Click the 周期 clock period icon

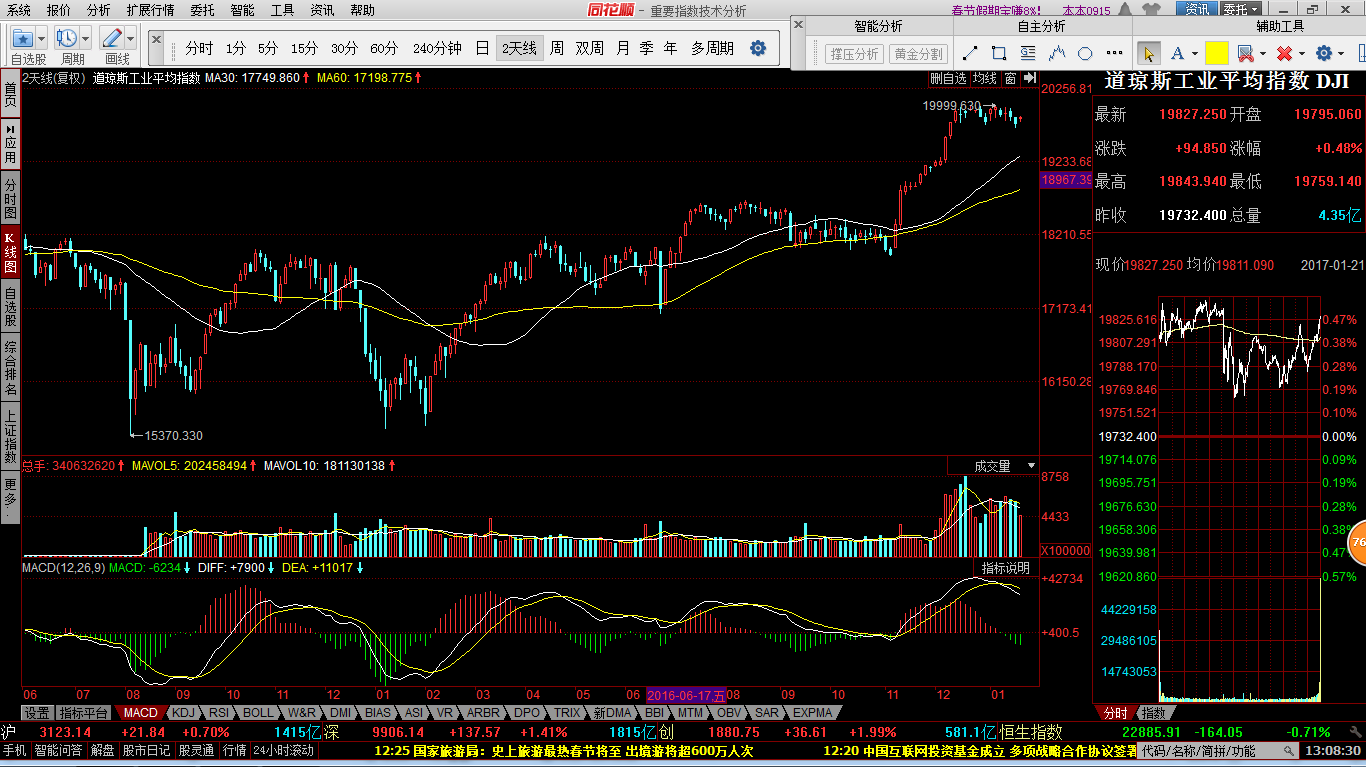click(68, 39)
